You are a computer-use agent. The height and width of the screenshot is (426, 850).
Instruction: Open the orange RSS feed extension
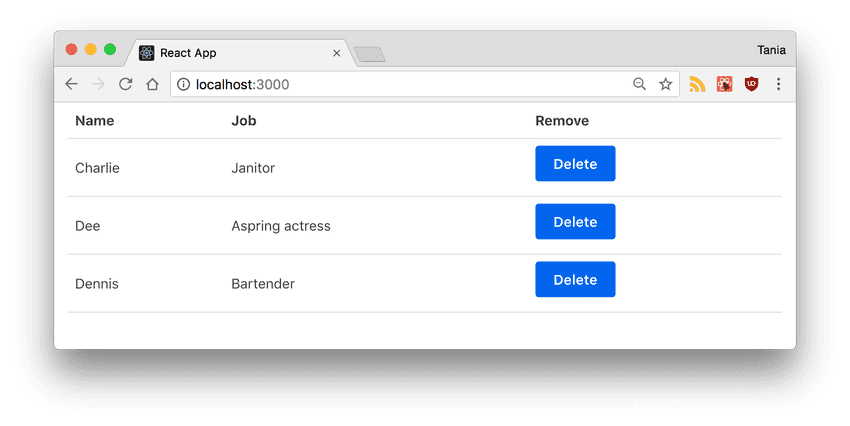point(697,84)
